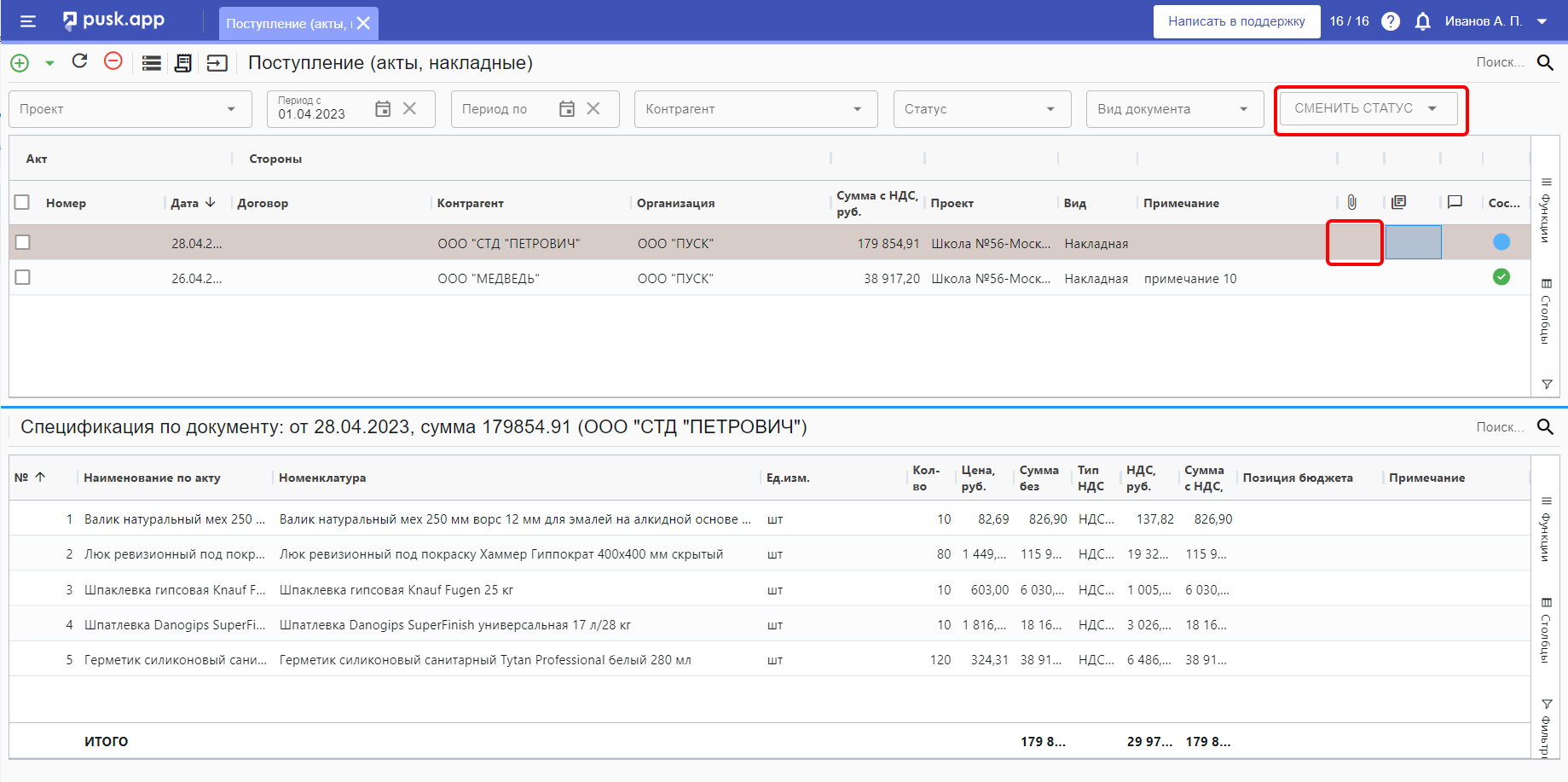Open the lower Функции side tab
1568x782 pixels.
pyautogui.click(x=1546, y=529)
